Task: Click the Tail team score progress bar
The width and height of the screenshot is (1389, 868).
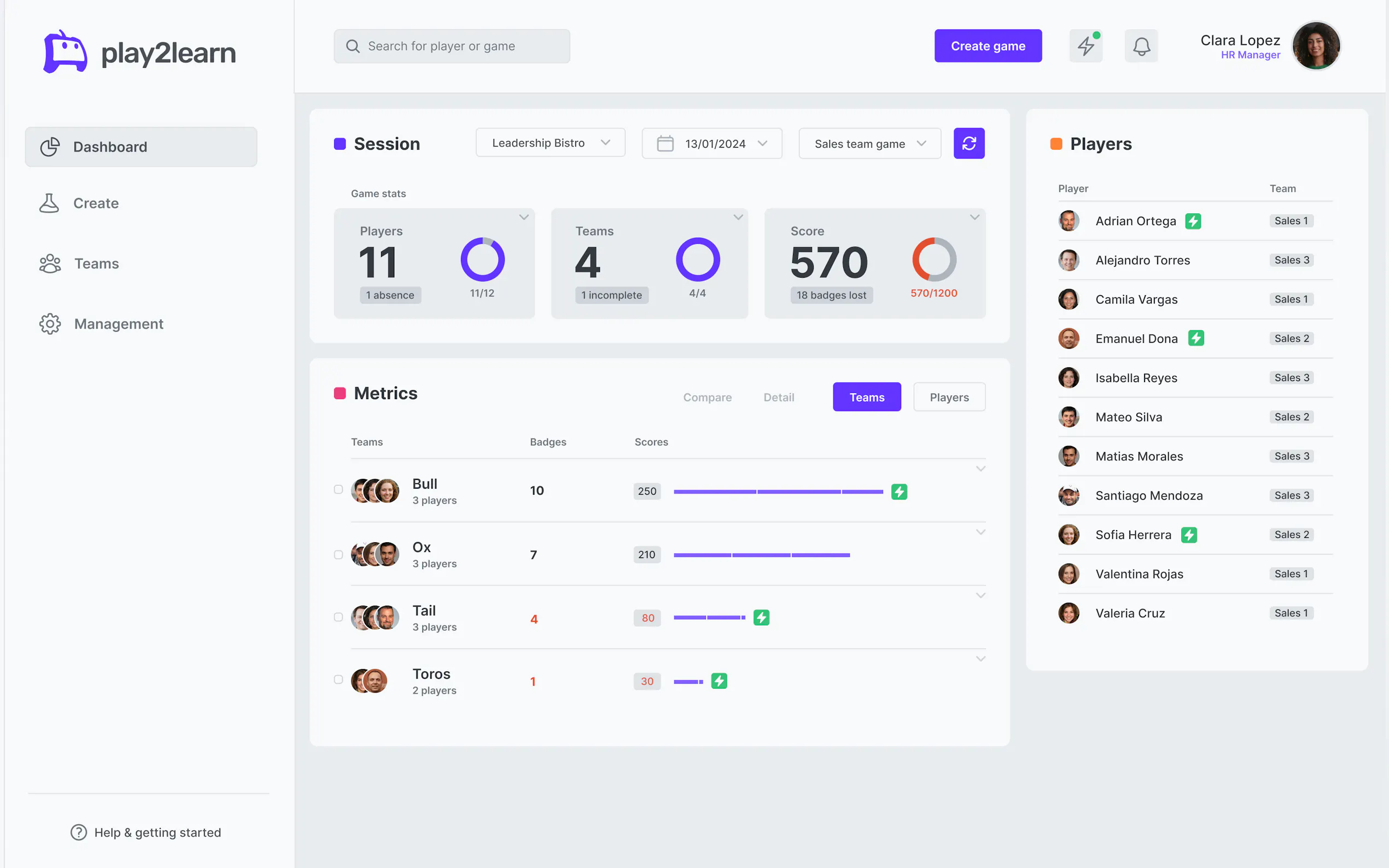Action: tap(709, 618)
